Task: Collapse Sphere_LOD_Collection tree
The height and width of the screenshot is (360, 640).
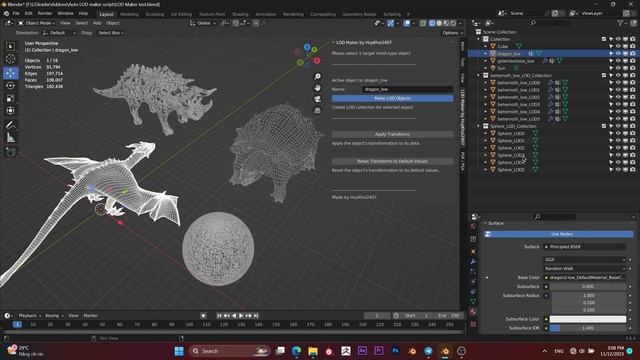Action: 478,126
